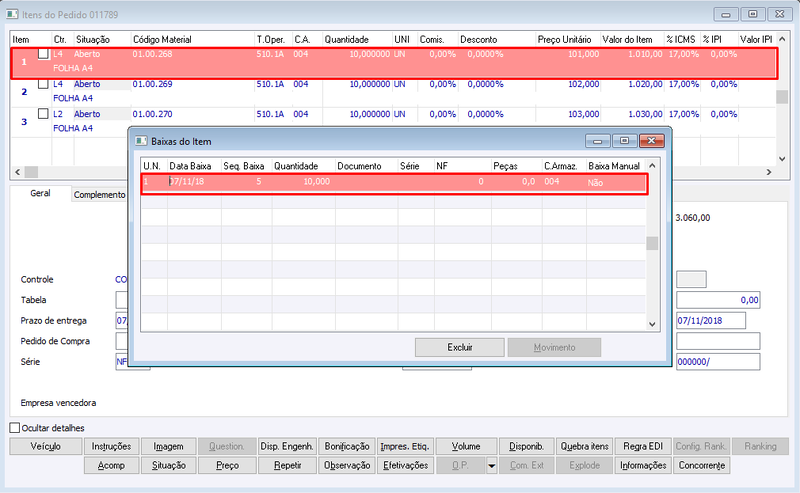Click the Acomp button
The image size is (800, 493).
click(x=111, y=465)
